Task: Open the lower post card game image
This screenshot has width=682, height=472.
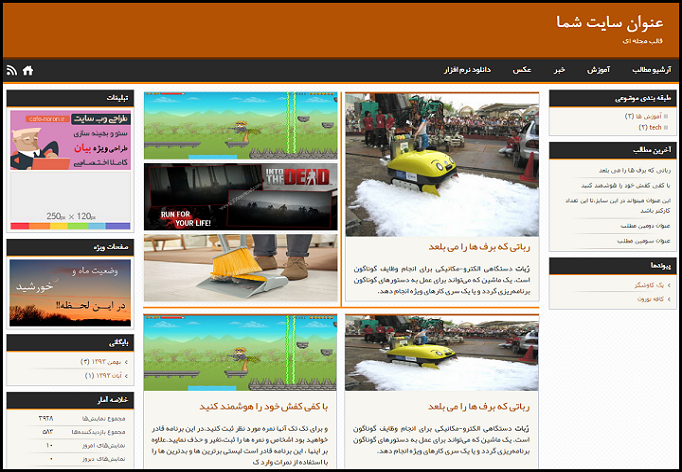Action: (240, 353)
